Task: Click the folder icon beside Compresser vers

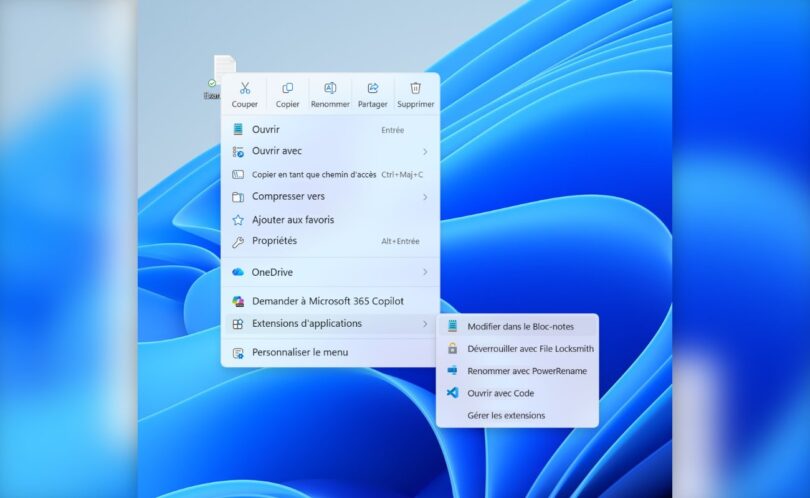Action: click(x=238, y=197)
